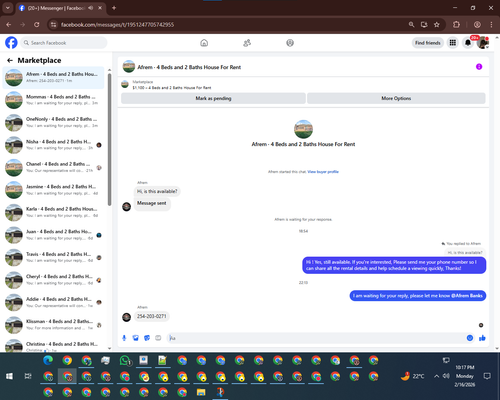Open WhatsApp from the taskbar

point(125,360)
